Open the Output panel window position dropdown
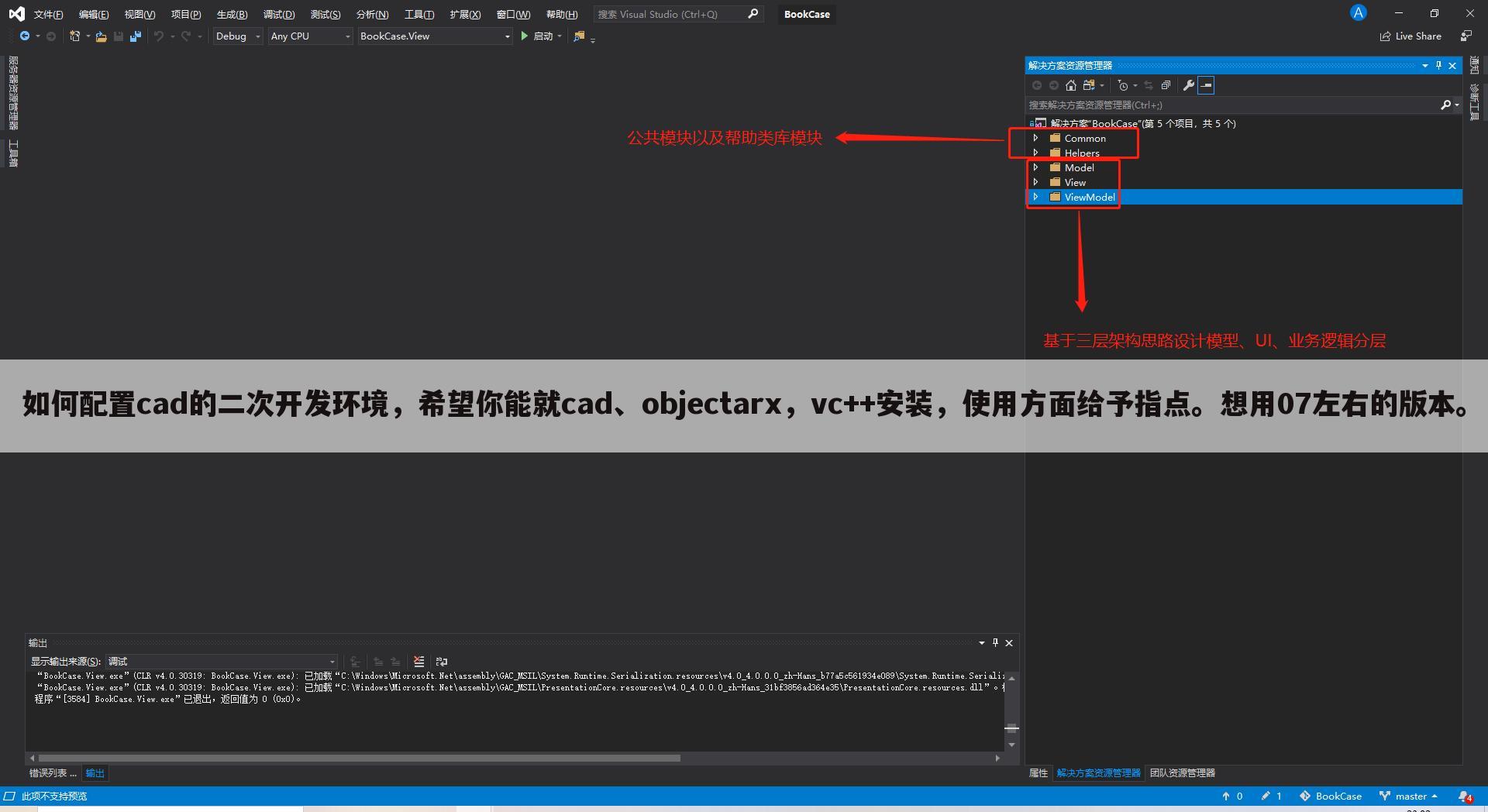 pos(982,643)
